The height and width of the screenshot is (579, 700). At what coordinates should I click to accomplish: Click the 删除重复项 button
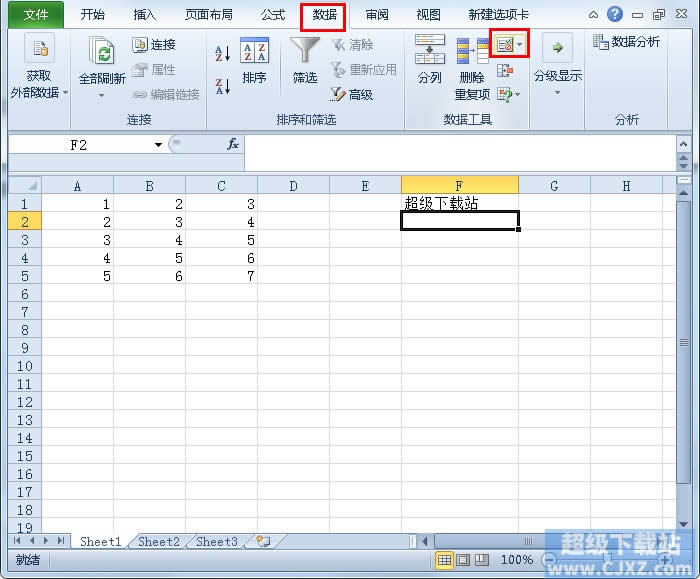472,67
